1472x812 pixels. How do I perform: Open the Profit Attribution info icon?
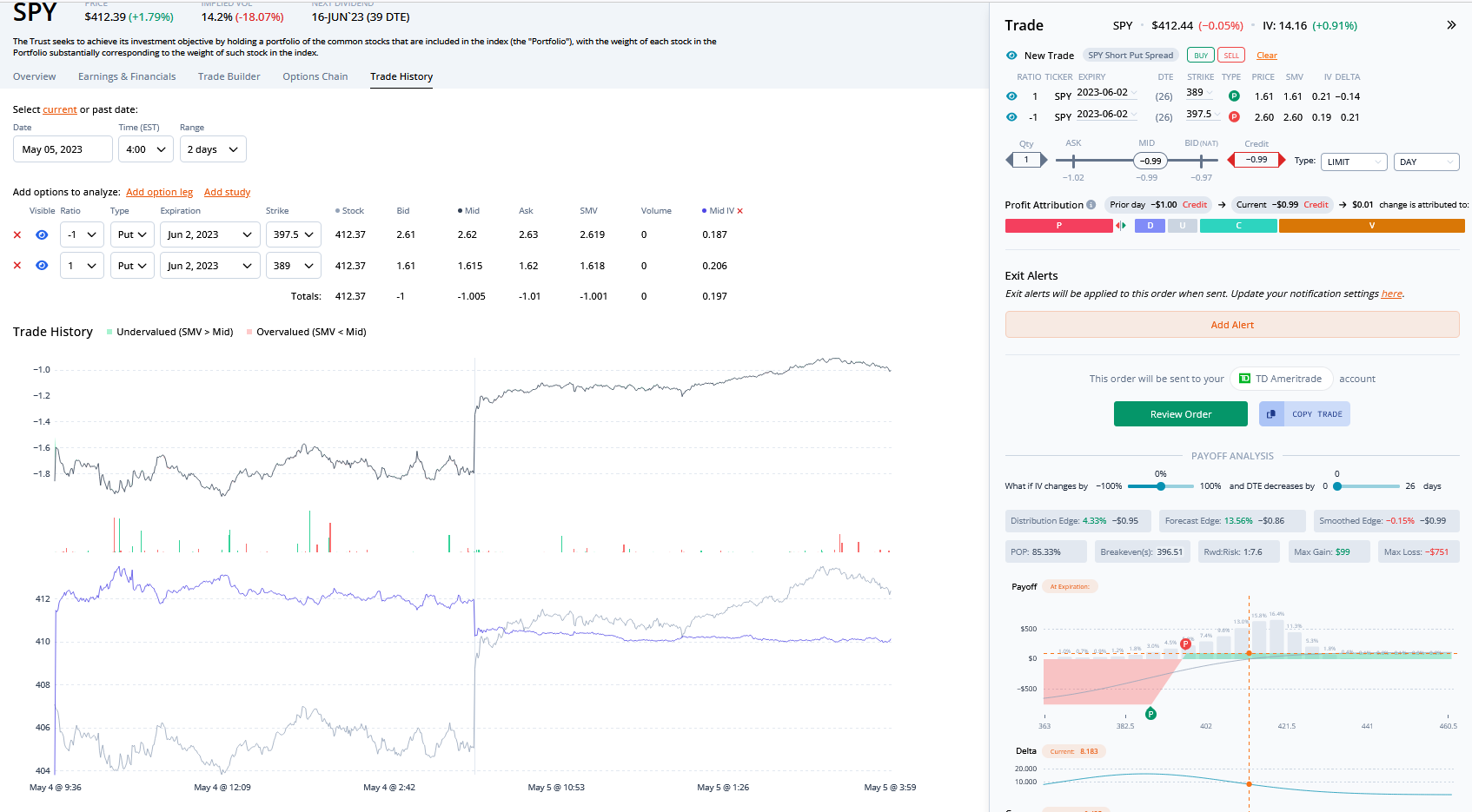pos(1091,205)
